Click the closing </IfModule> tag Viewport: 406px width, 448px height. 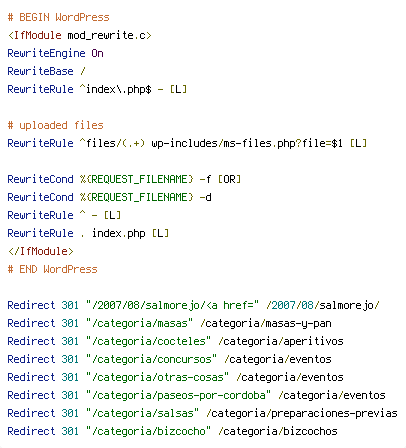pyautogui.click(x=40, y=251)
